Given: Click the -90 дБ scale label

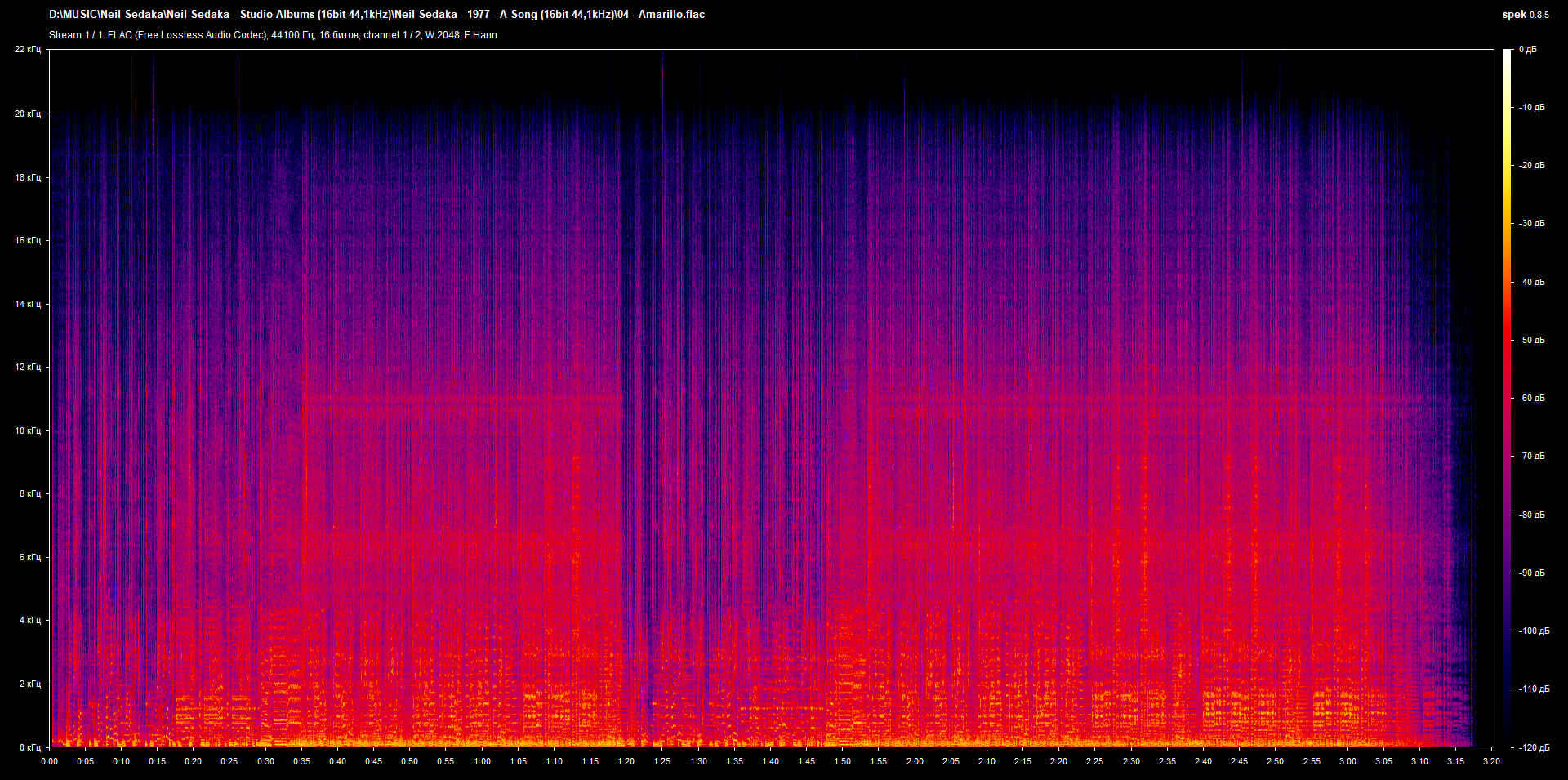Looking at the screenshot, I should pos(1531,573).
